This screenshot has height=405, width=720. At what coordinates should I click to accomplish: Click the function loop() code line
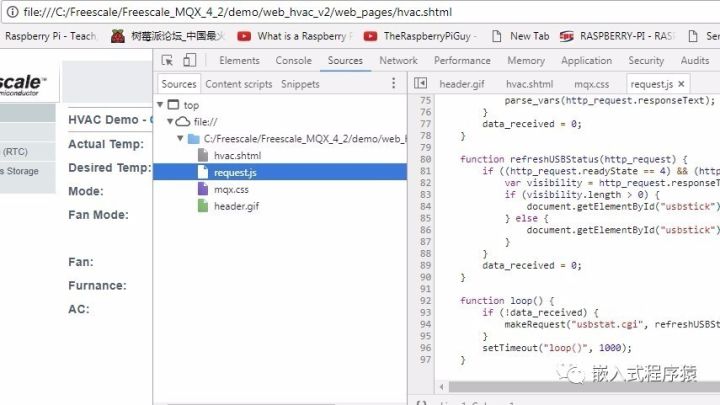(x=507, y=300)
